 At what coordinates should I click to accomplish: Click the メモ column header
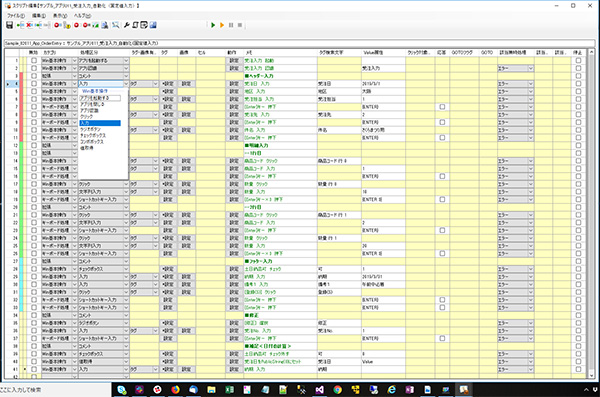(x=280, y=52)
